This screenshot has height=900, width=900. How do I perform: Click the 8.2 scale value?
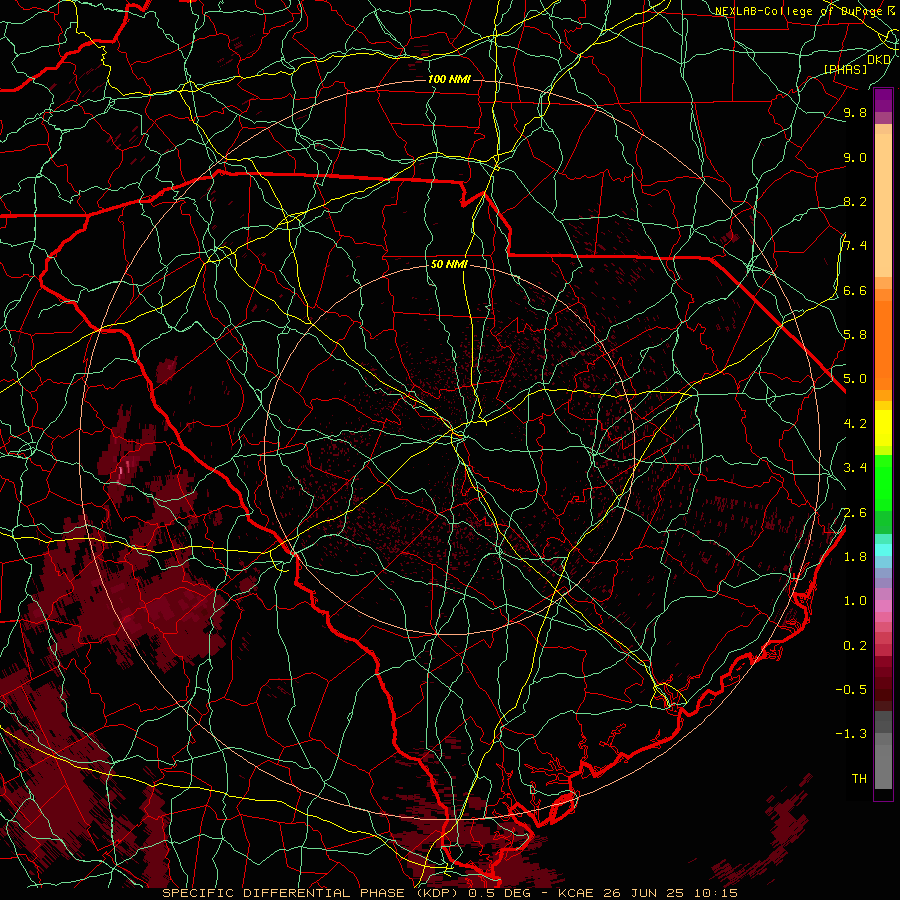pos(855,201)
